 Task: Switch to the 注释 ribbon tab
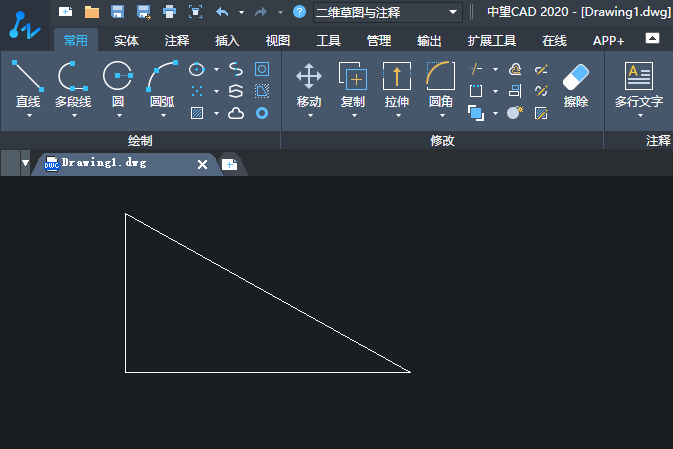177,41
